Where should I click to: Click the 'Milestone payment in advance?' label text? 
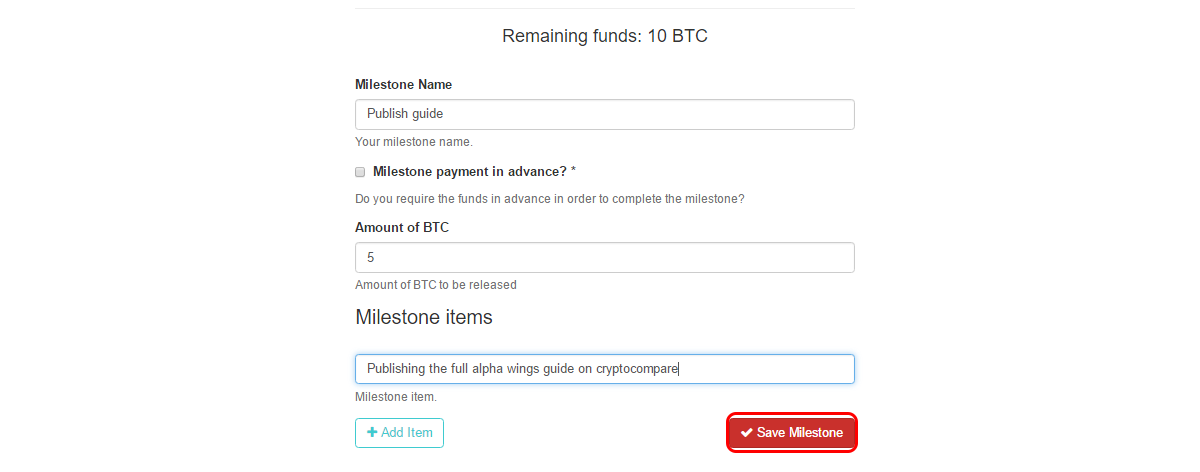tap(469, 171)
